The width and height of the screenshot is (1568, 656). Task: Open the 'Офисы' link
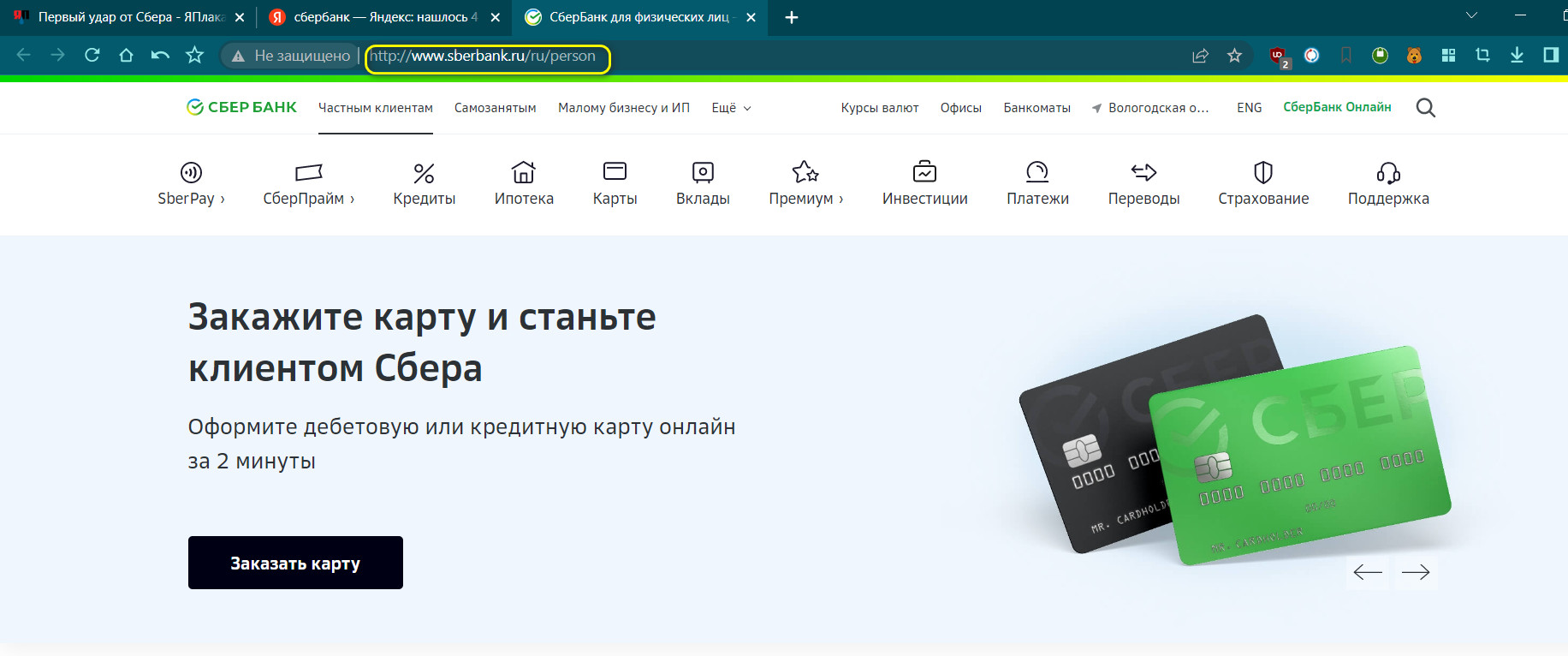point(961,108)
